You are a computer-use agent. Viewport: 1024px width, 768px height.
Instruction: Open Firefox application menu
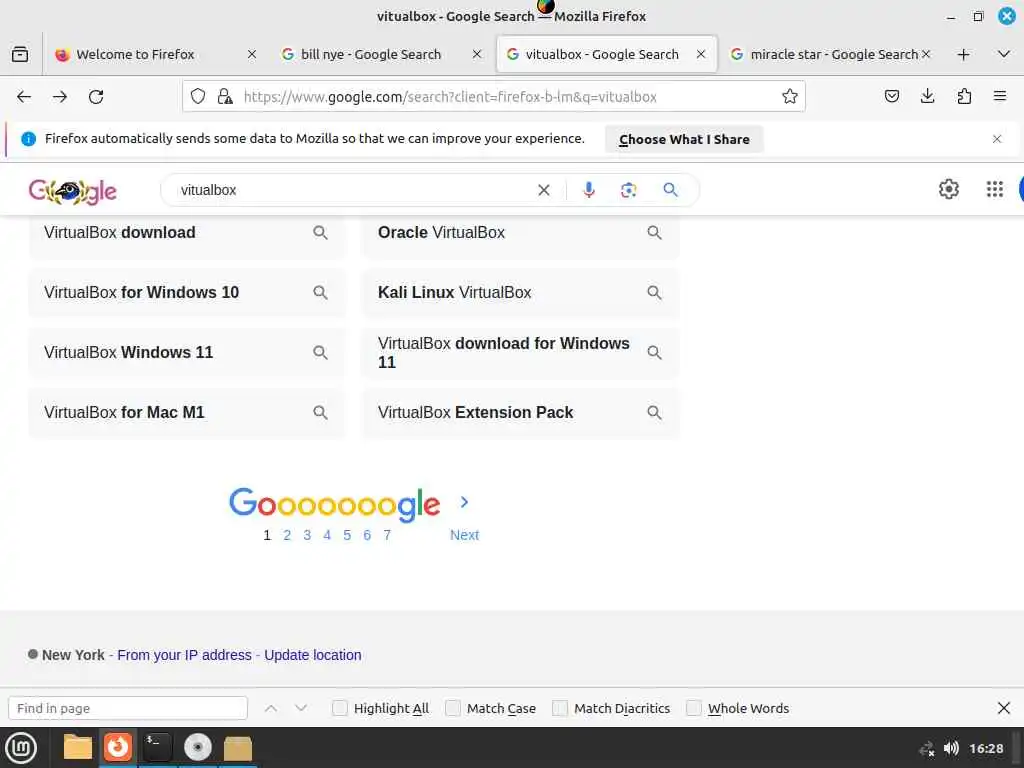tap(1000, 97)
